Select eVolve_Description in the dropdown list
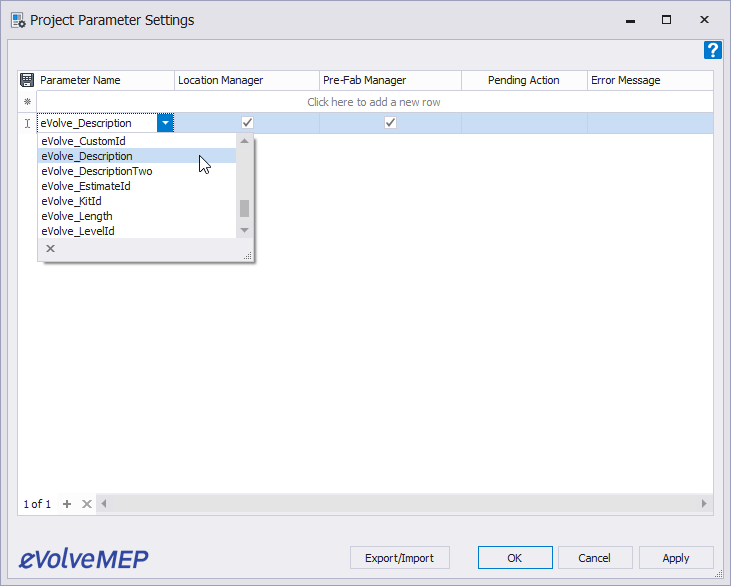Viewport: 731px width, 586px height. 137,156
